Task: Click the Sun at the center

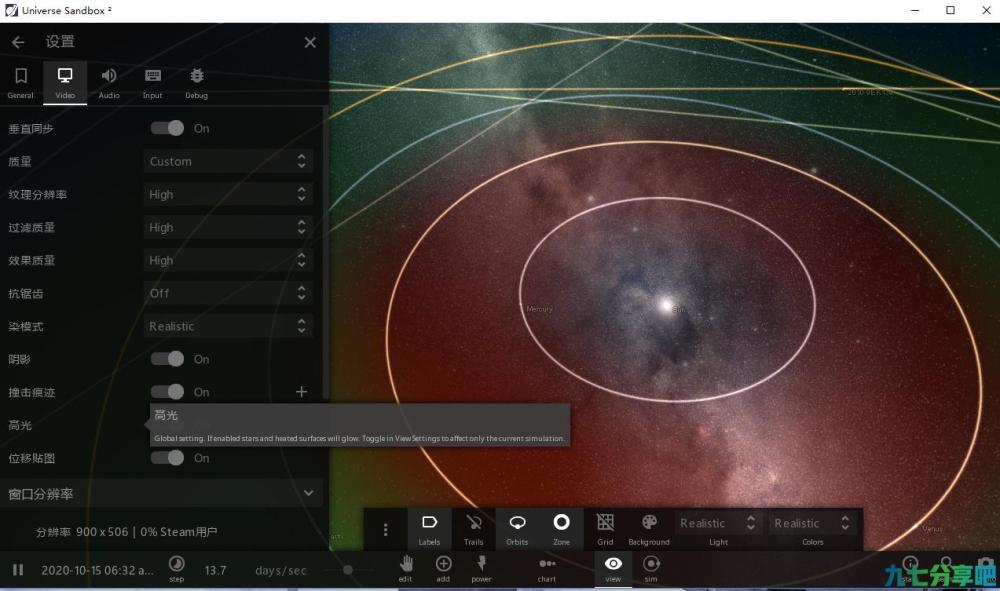Action: pos(666,305)
